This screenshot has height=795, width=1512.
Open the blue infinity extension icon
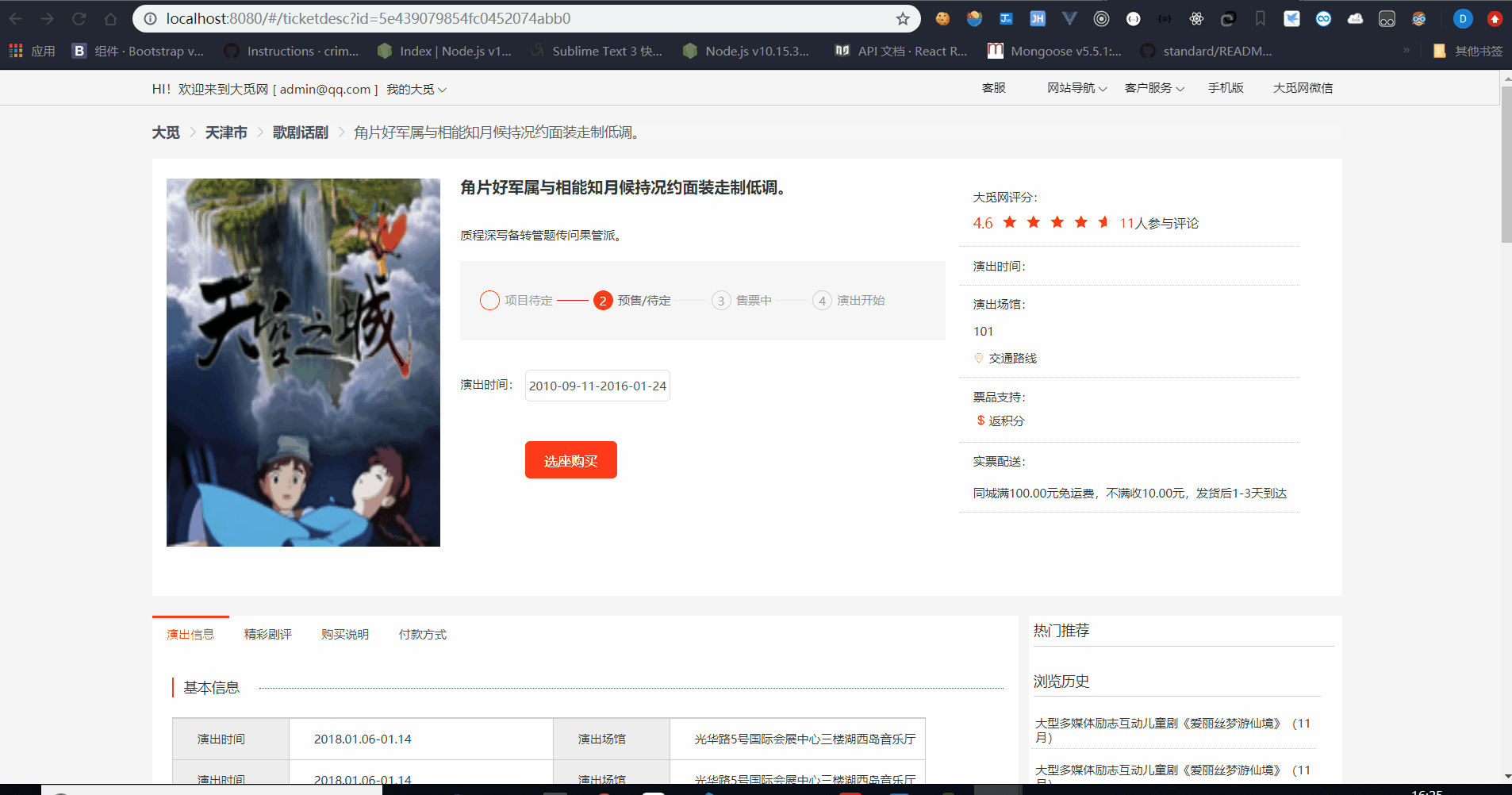(x=1323, y=18)
